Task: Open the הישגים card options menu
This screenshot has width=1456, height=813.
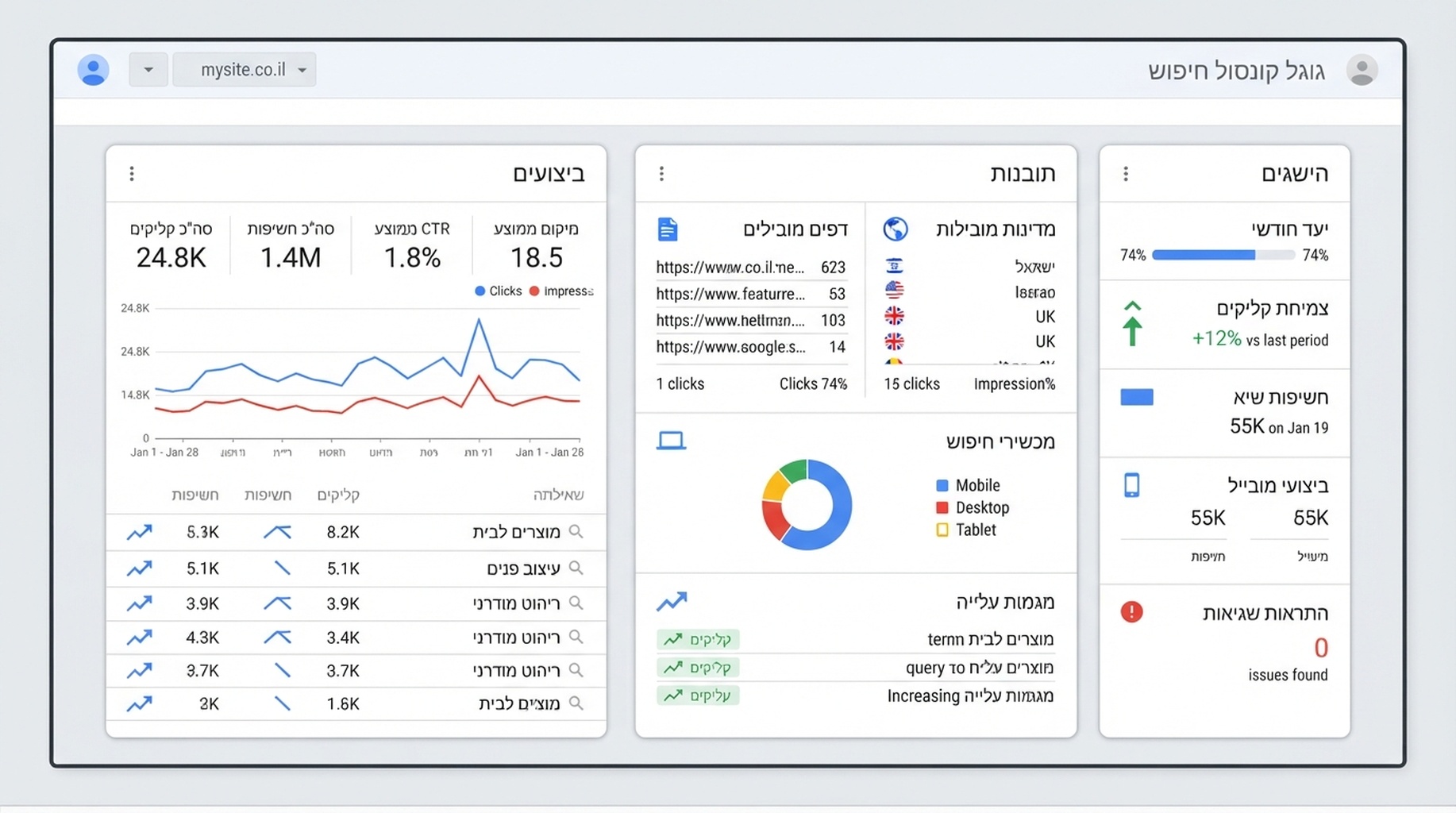Action: pyautogui.click(x=1126, y=173)
